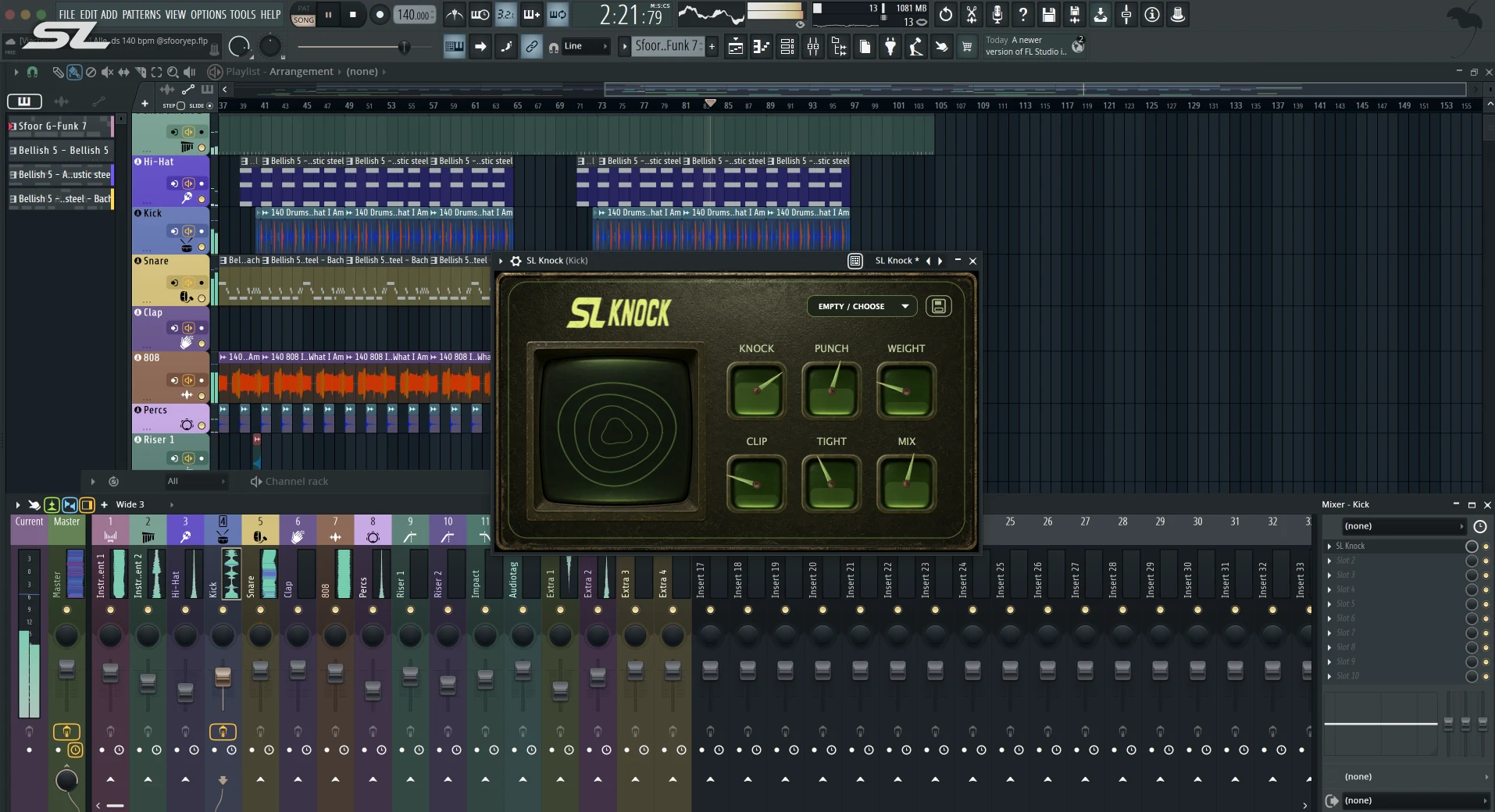Screen dimensions: 1495x812
Task: Open the TOOLS menu
Action: [243, 14]
